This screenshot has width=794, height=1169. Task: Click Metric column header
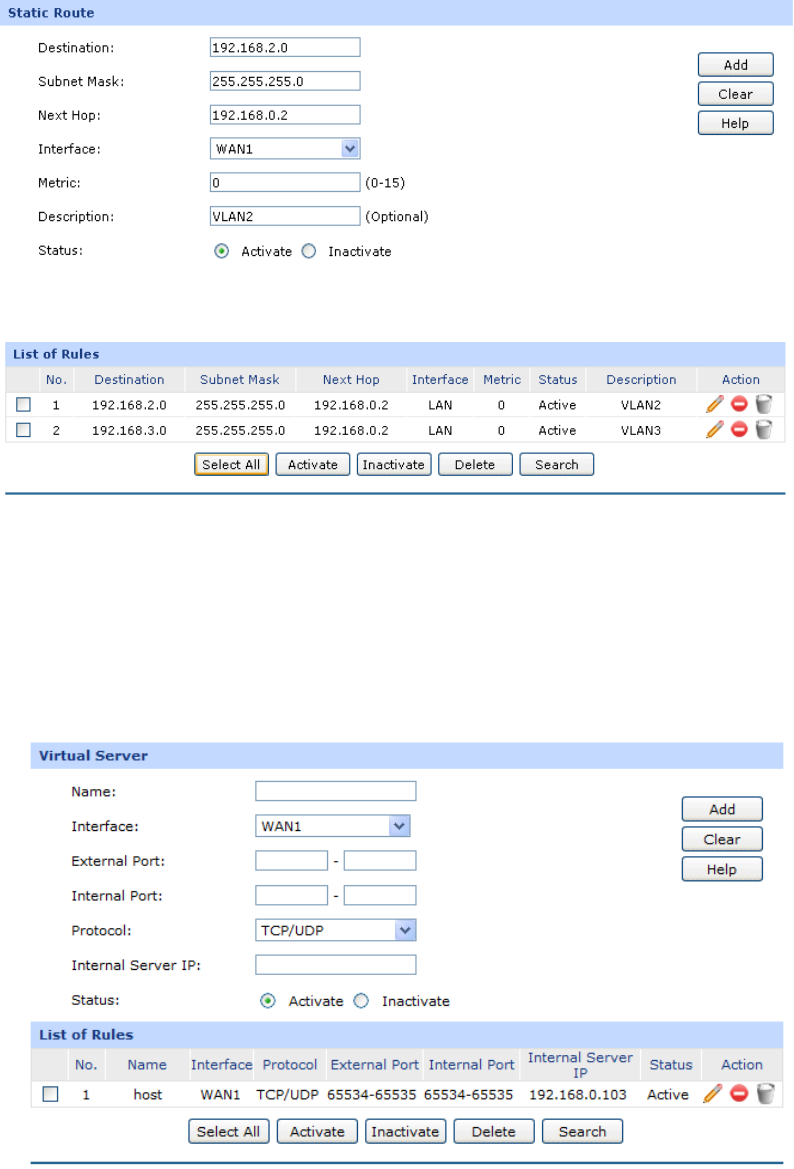pyautogui.click(x=502, y=379)
